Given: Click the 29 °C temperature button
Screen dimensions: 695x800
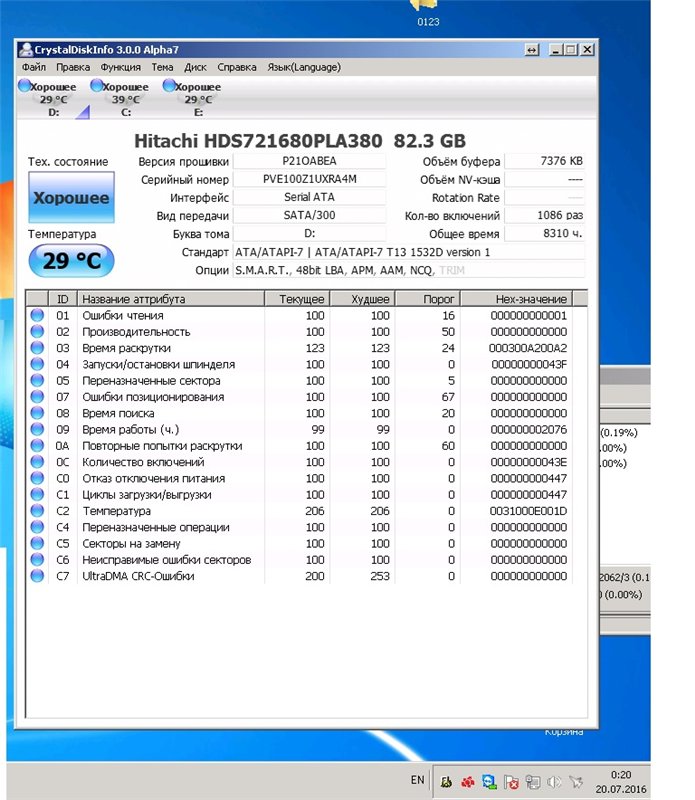Looking at the screenshot, I should click(x=71, y=261).
